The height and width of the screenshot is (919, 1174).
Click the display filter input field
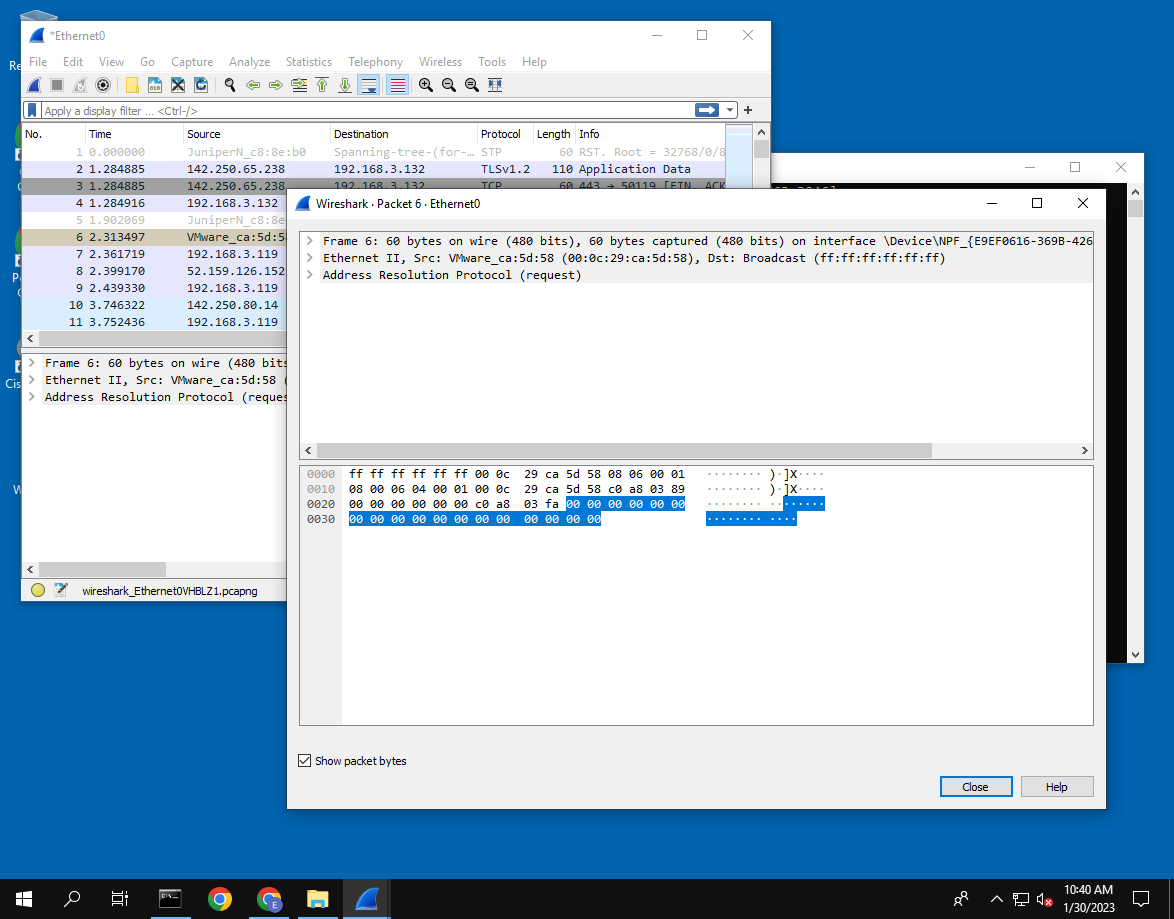tap(367, 110)
